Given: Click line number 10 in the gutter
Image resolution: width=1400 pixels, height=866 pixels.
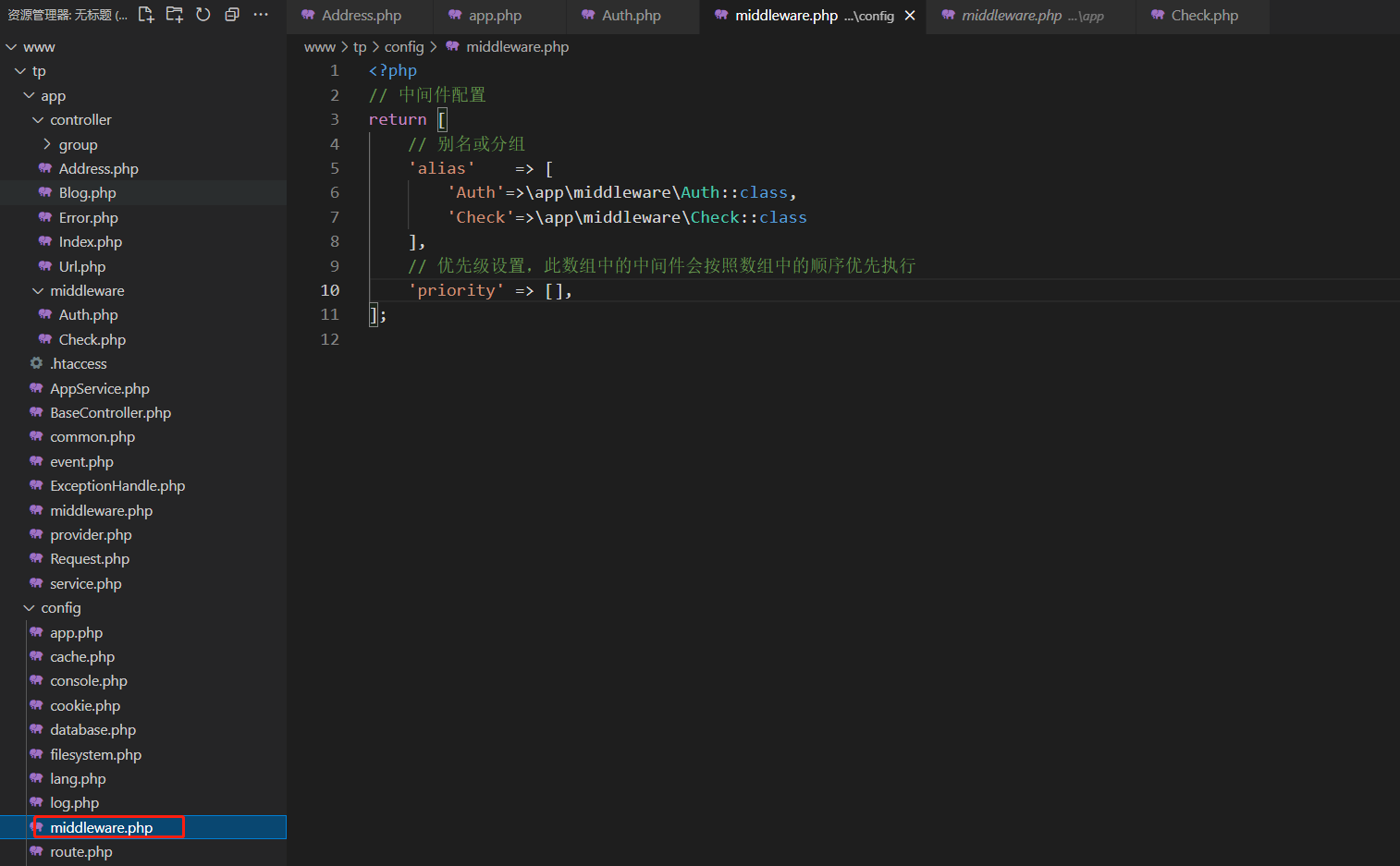Looking at the screenshot, I should pyautogui.click(x=330, y=290).
